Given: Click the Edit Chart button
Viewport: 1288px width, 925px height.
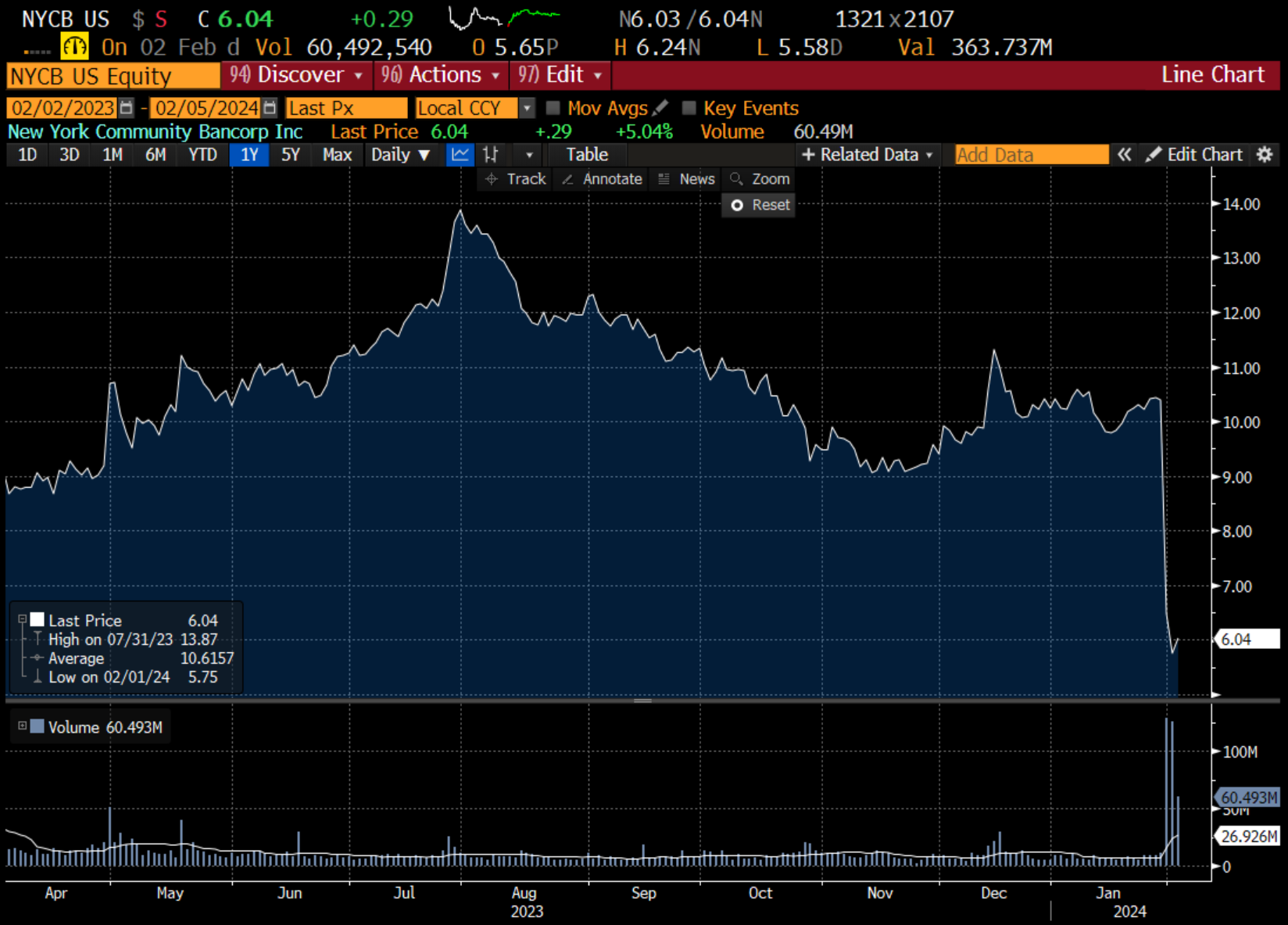Looking at the screenshot, I should point(1195,155).
